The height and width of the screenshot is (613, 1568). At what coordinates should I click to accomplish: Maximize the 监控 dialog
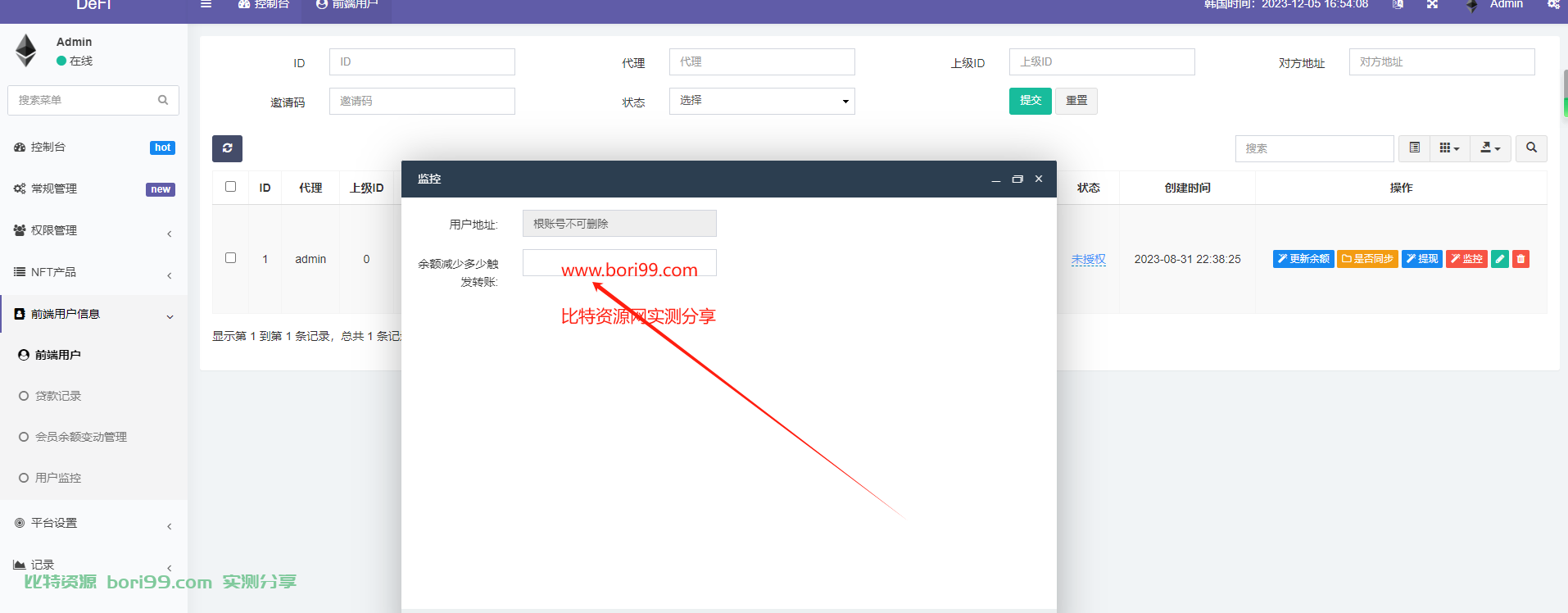(1017, 179)
